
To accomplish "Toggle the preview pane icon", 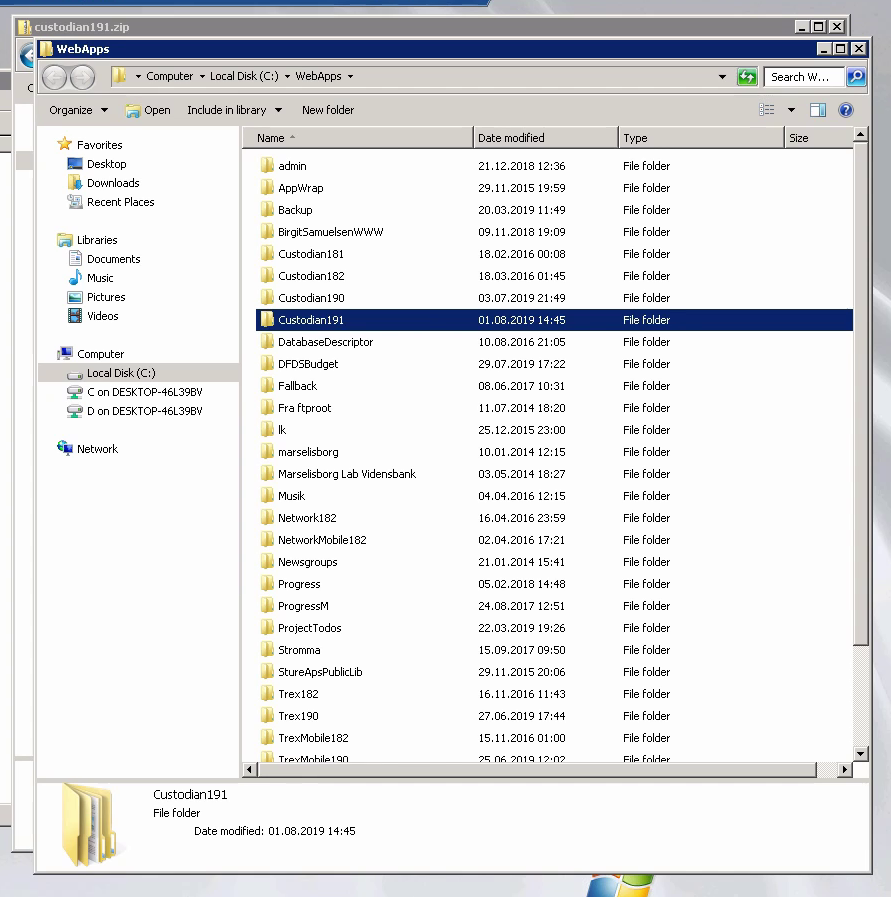I will [x=817, y=110].
